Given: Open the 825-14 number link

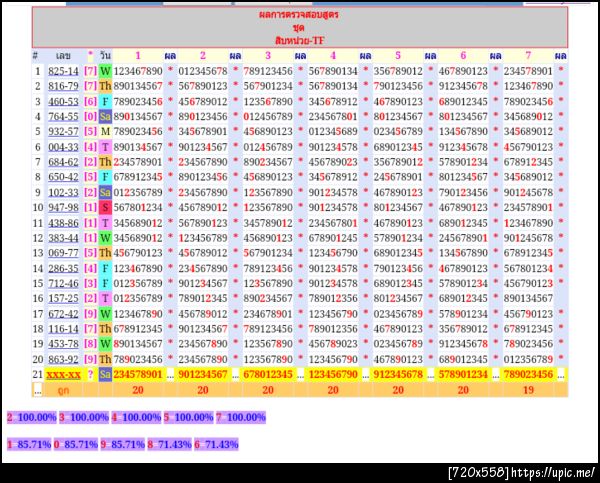Looking at the screenshot, I should tap(63, 71).
